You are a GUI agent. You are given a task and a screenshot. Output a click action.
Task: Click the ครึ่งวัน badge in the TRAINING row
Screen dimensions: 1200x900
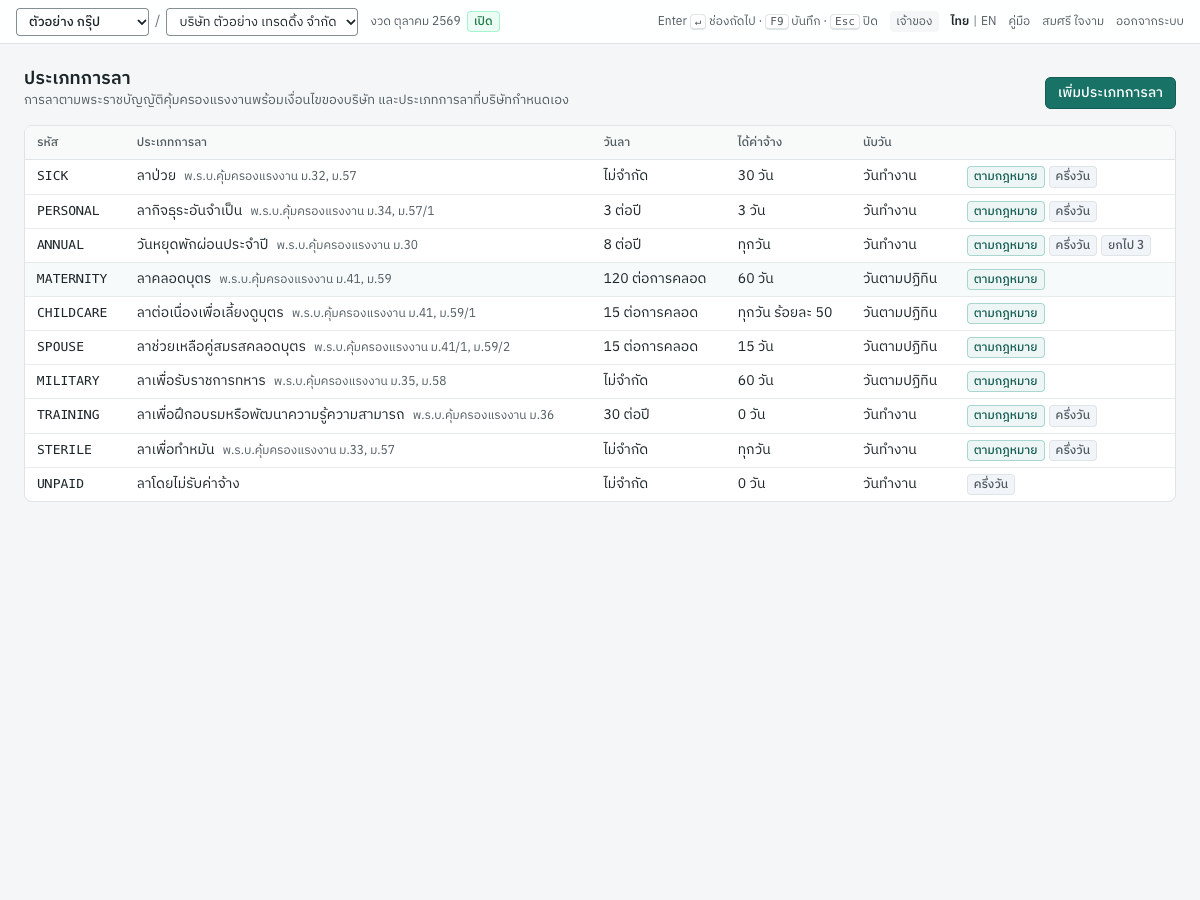1073,416
